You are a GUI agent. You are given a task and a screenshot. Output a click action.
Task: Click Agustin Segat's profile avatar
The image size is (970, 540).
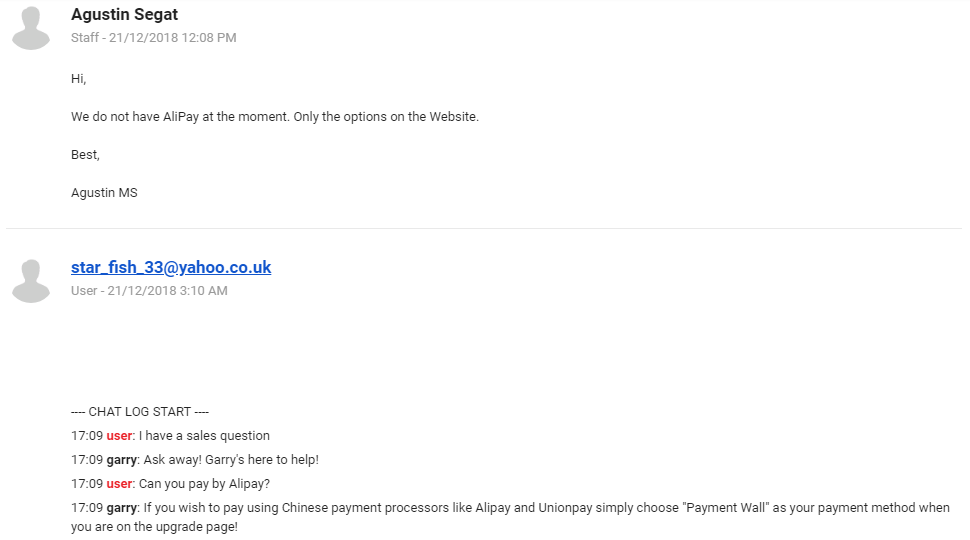click(x=31, y=28)
